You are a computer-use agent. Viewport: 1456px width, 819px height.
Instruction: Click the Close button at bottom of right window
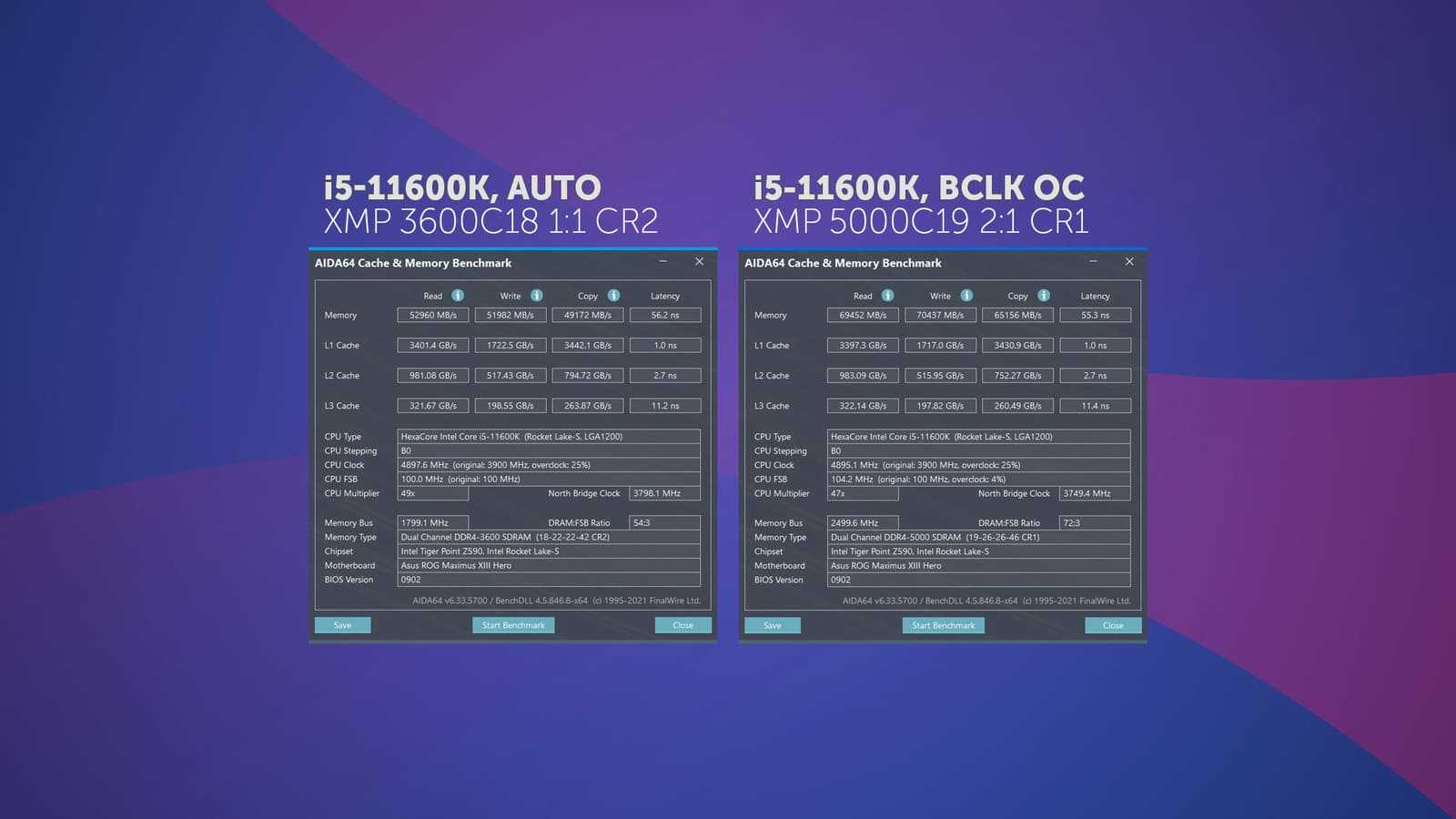pyautogui.click(x=1112, y=625)
